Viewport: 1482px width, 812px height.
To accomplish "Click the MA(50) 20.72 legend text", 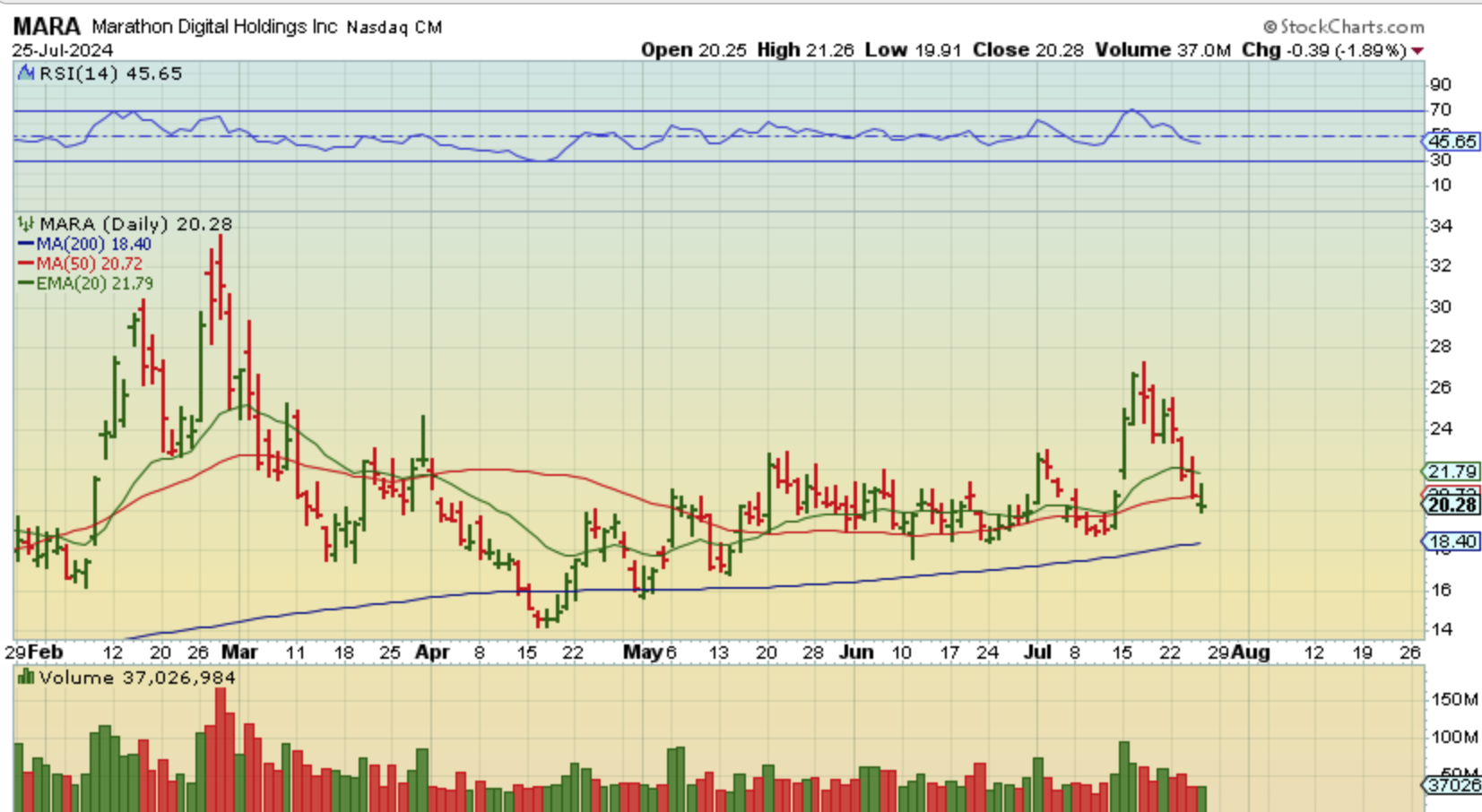I will pos(89,264).
